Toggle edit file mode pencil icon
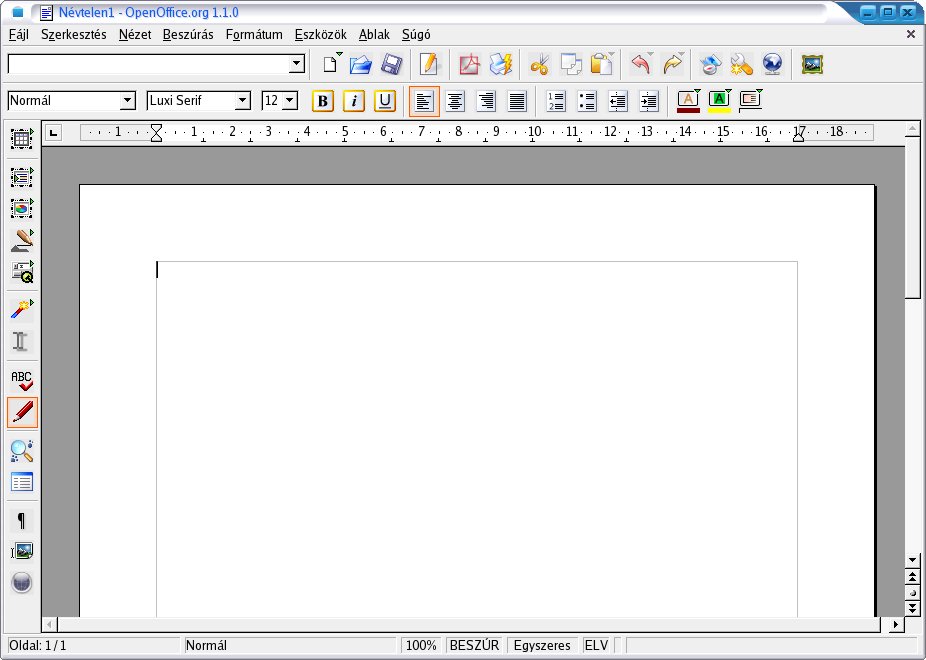The height and width of the screenshot is (660, 926). (429, 64)
